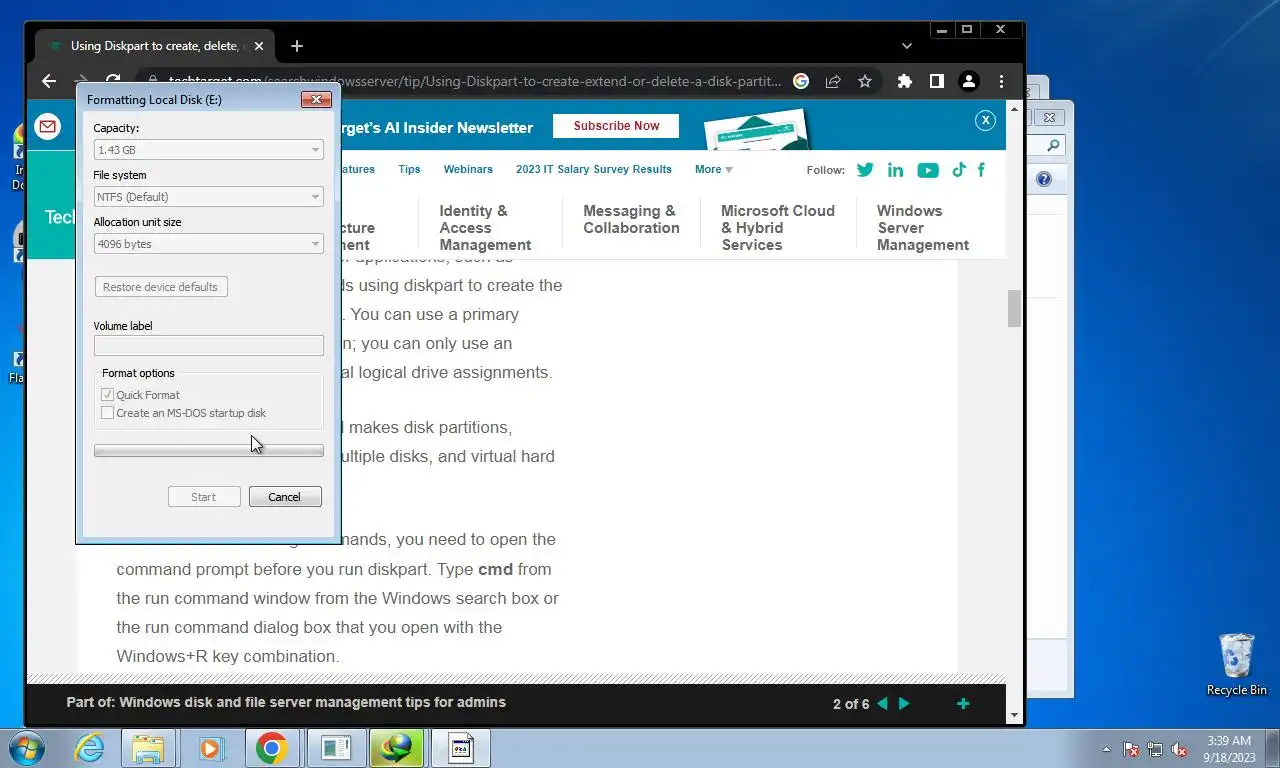The width and height of the screenshot is (1280, 768).
Task: Open Chrome three-dot menu
Action: 1001,82
